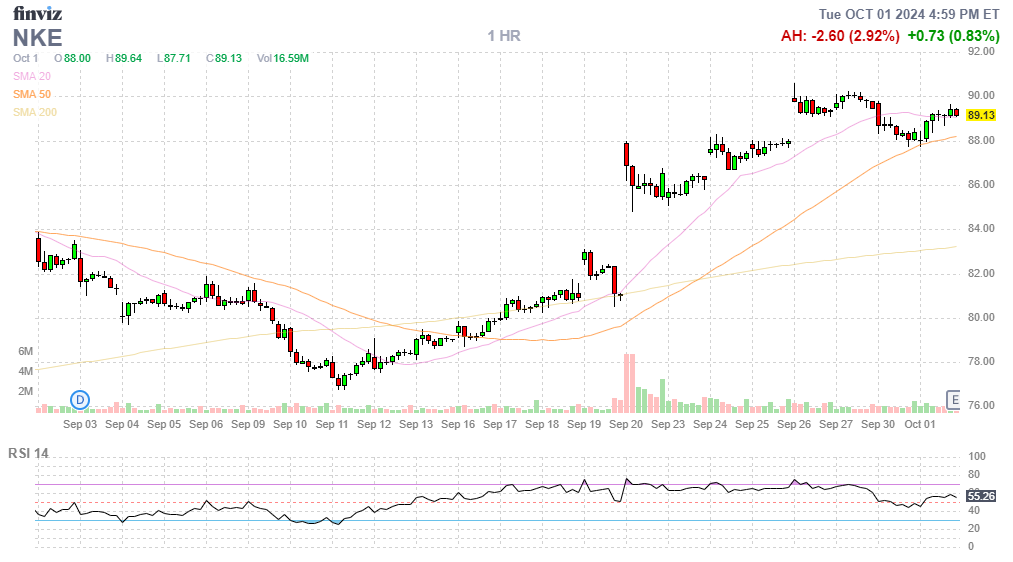Select the Sep 20 date label
The height and width of the screenshot is (562, 1013).
pos(625,424)
